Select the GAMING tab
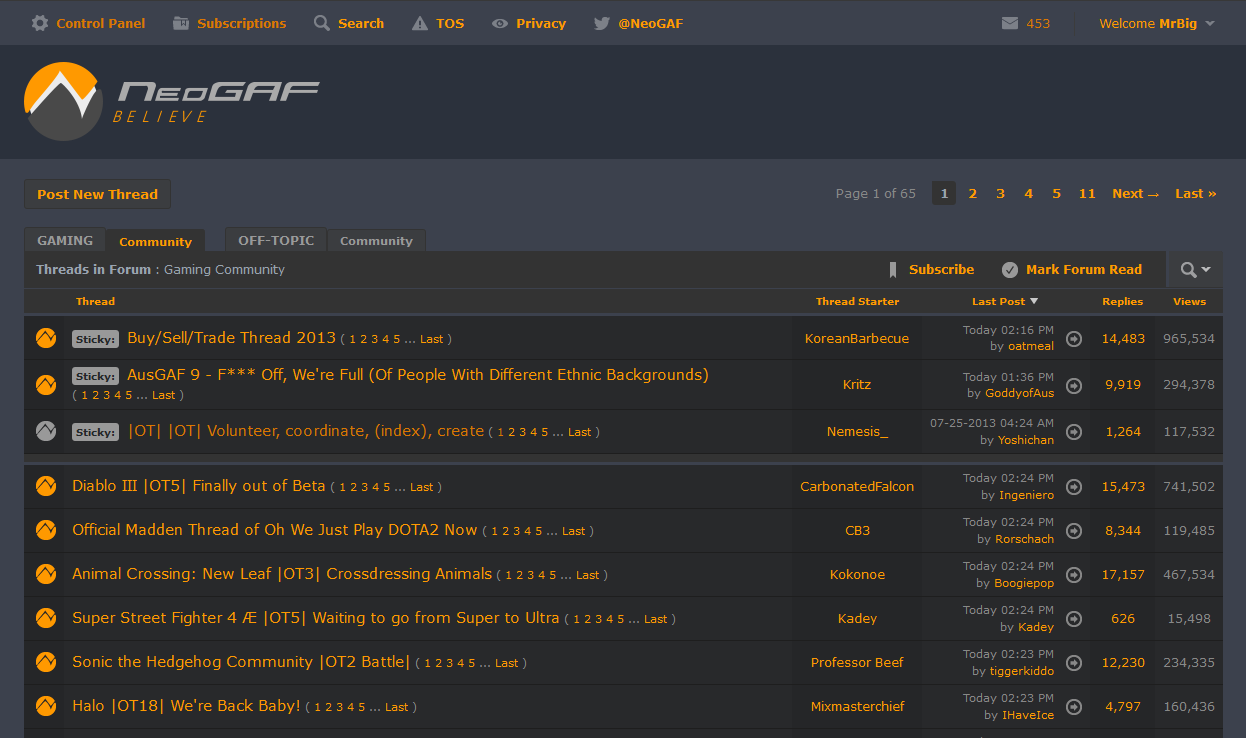The width and height of the screenshot is (1246, 738). click(x=64, y=240)
